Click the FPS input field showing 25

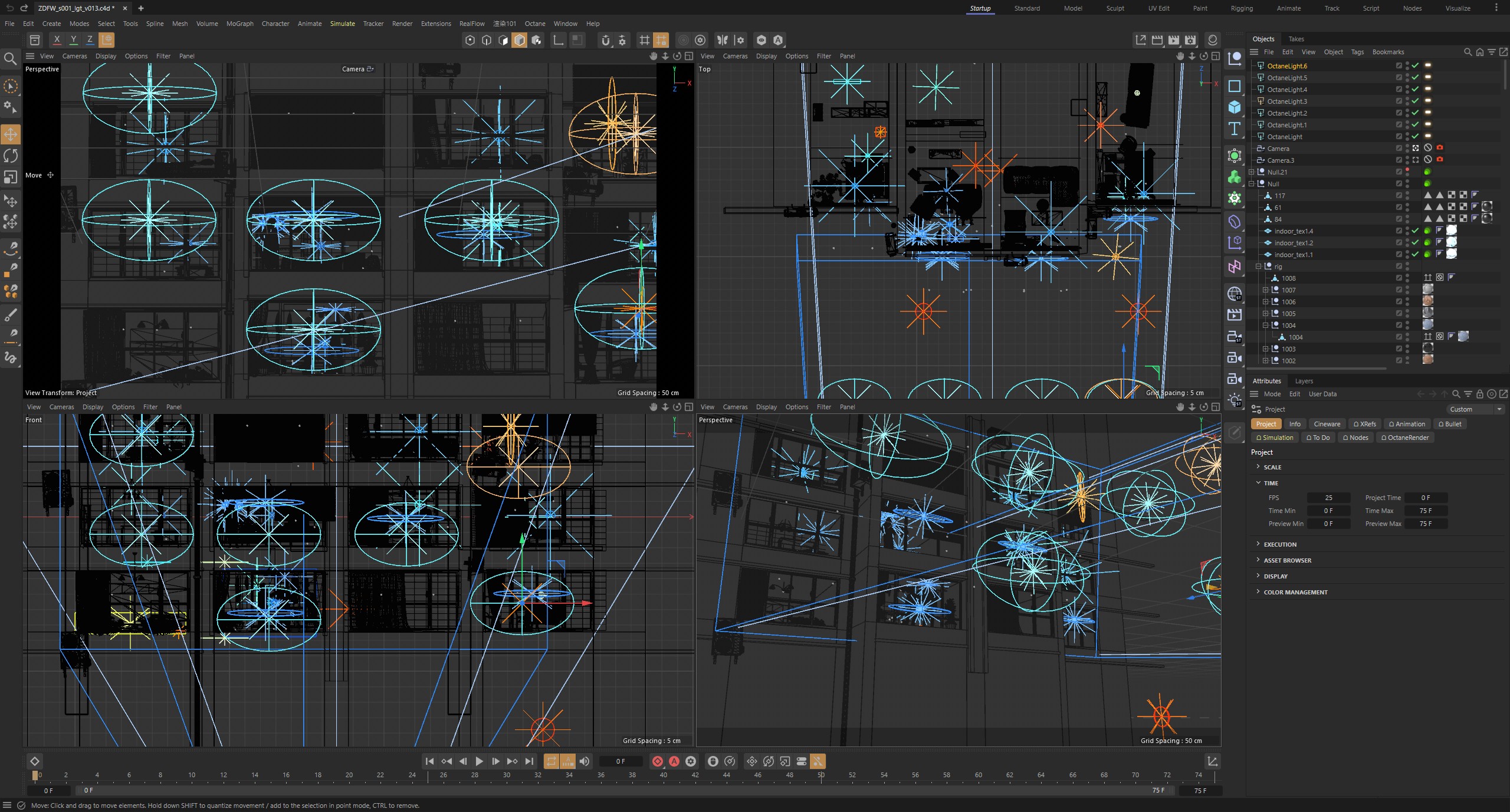(x=1328, y=498)
